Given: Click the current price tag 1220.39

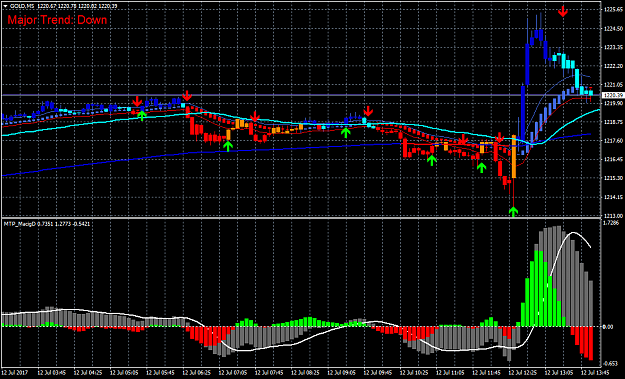Looking at the screenshot, I should point(612,95).
